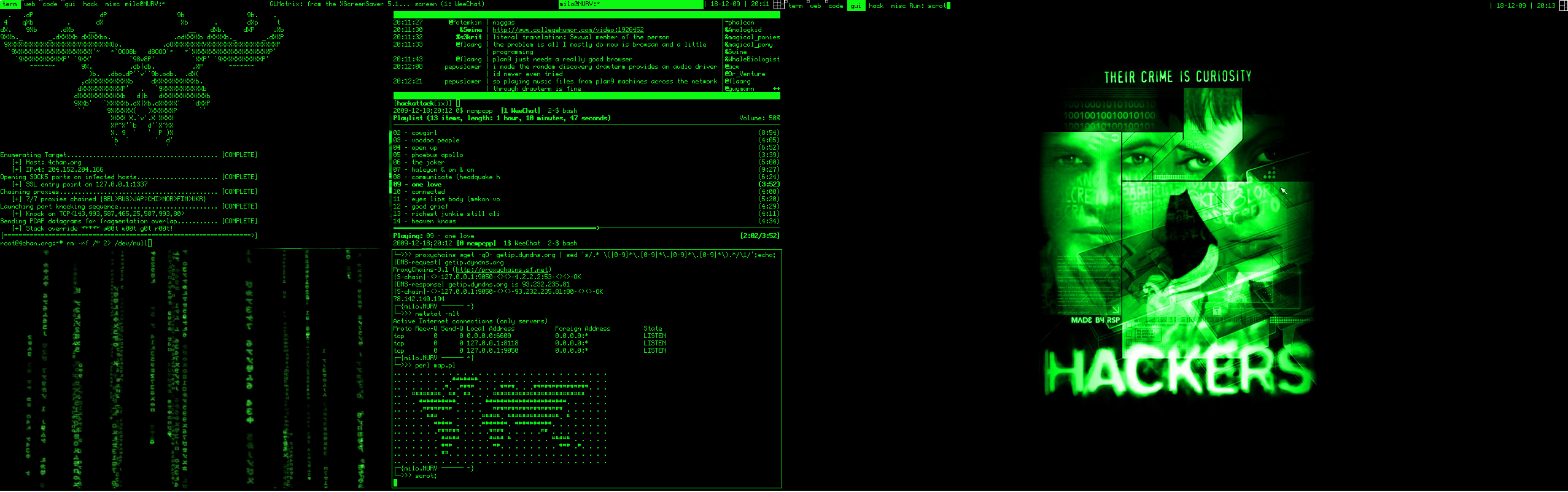This screenshot has width=1568, height=492.
Task: Switch to the web tag on left monitor
Action: 30,4
